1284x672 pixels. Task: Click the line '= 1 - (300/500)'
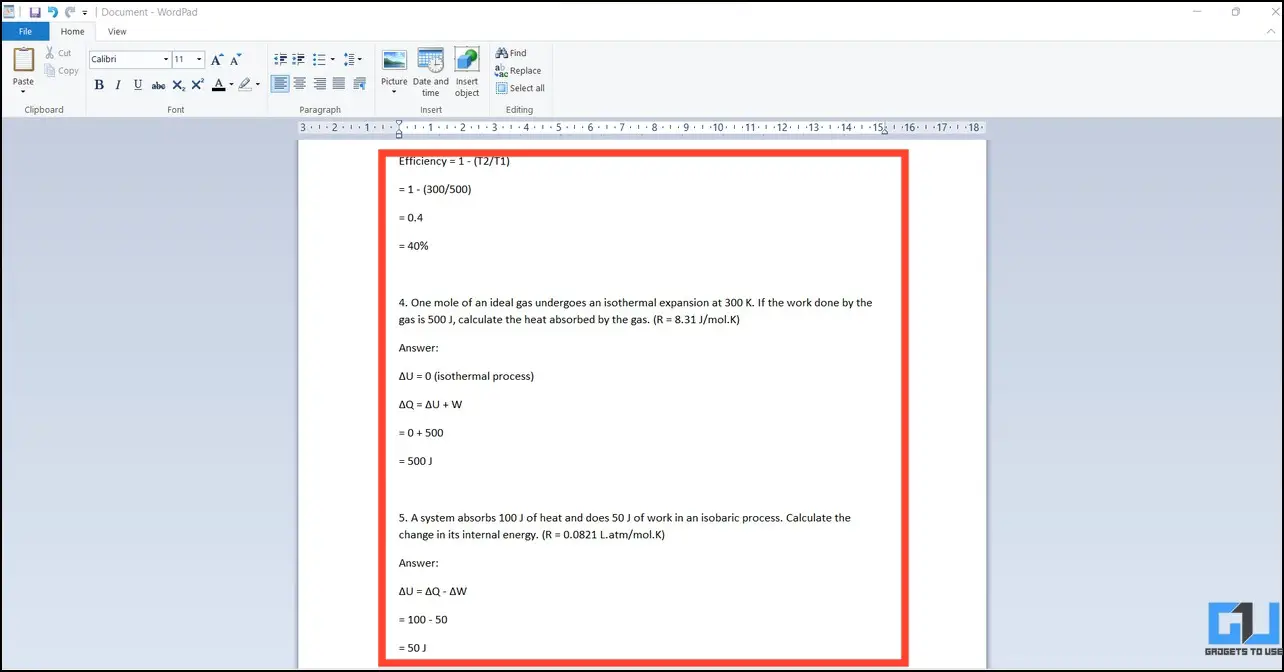click(435, 189)
